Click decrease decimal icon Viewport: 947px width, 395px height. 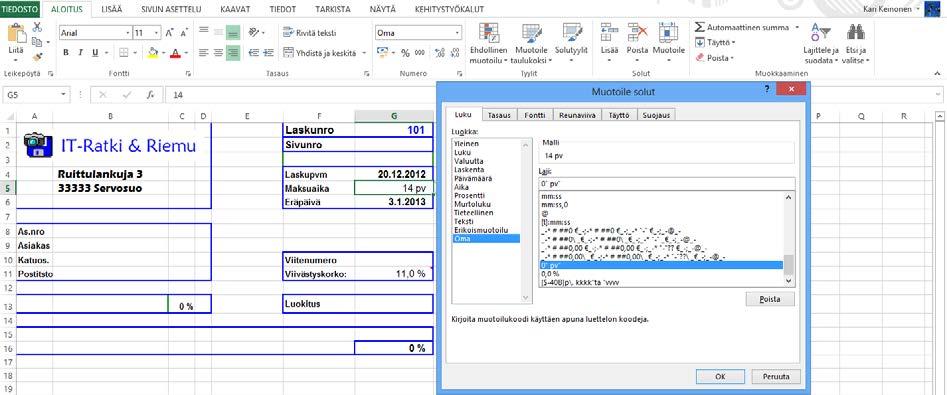tap(454, 53)
